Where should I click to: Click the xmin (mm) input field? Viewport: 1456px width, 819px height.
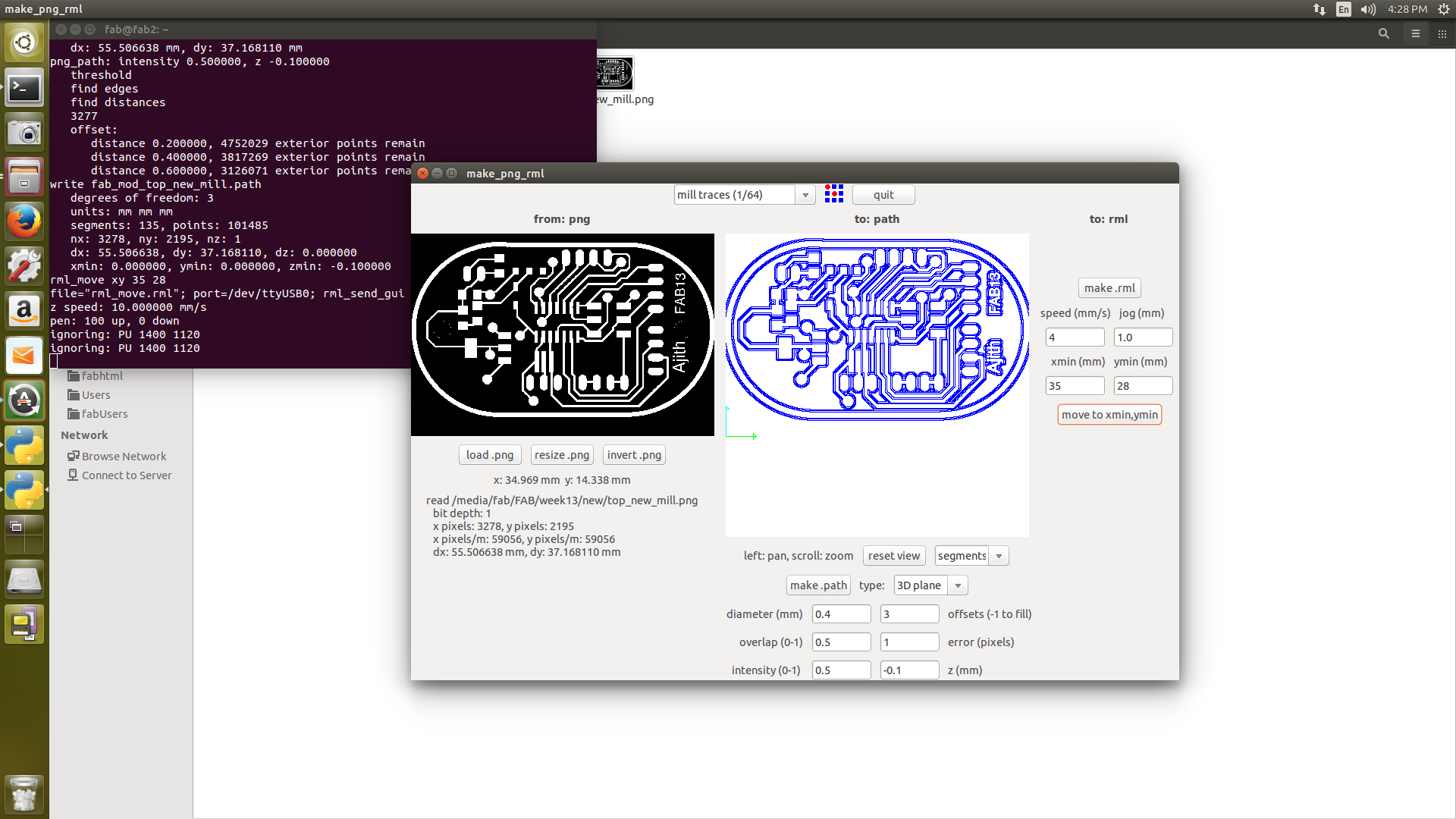click(x=1075, y=386)
